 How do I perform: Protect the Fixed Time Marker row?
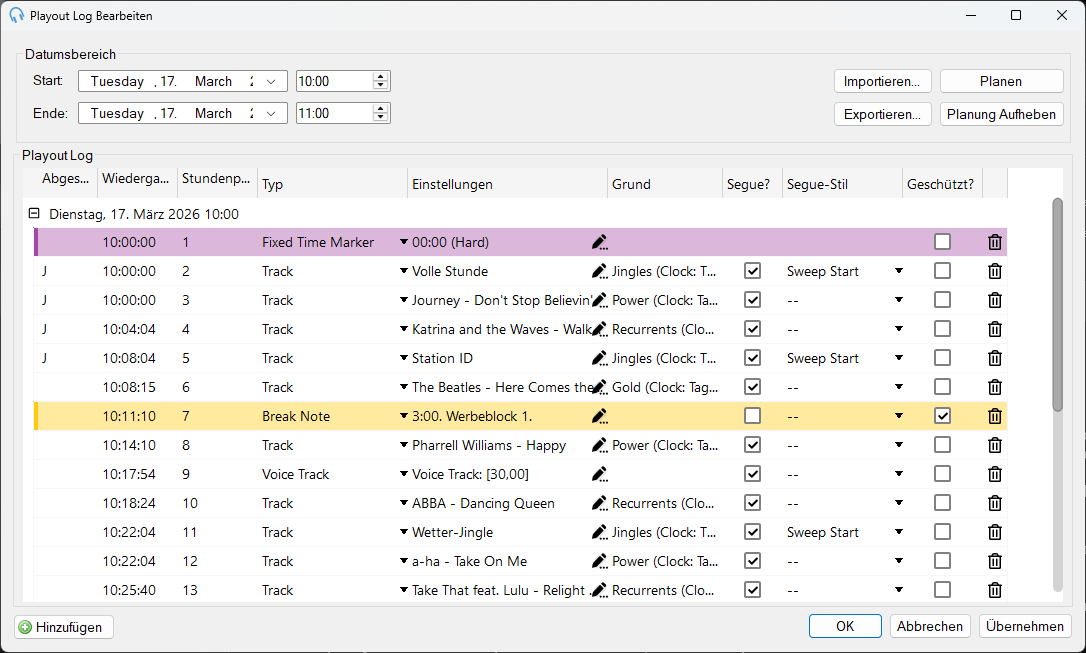click(942, 242)
